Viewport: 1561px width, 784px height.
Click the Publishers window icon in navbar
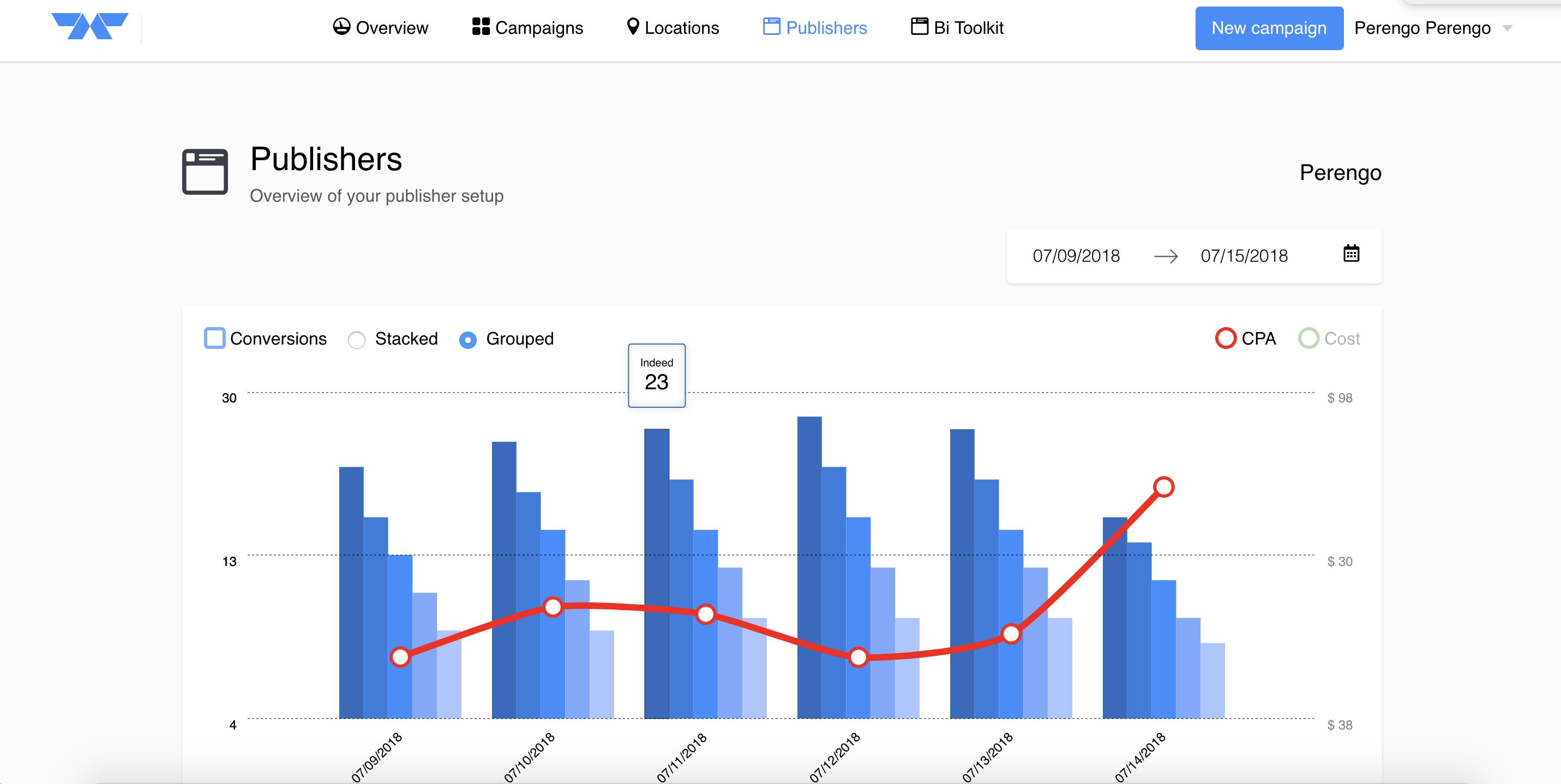(x=771, y=27)
